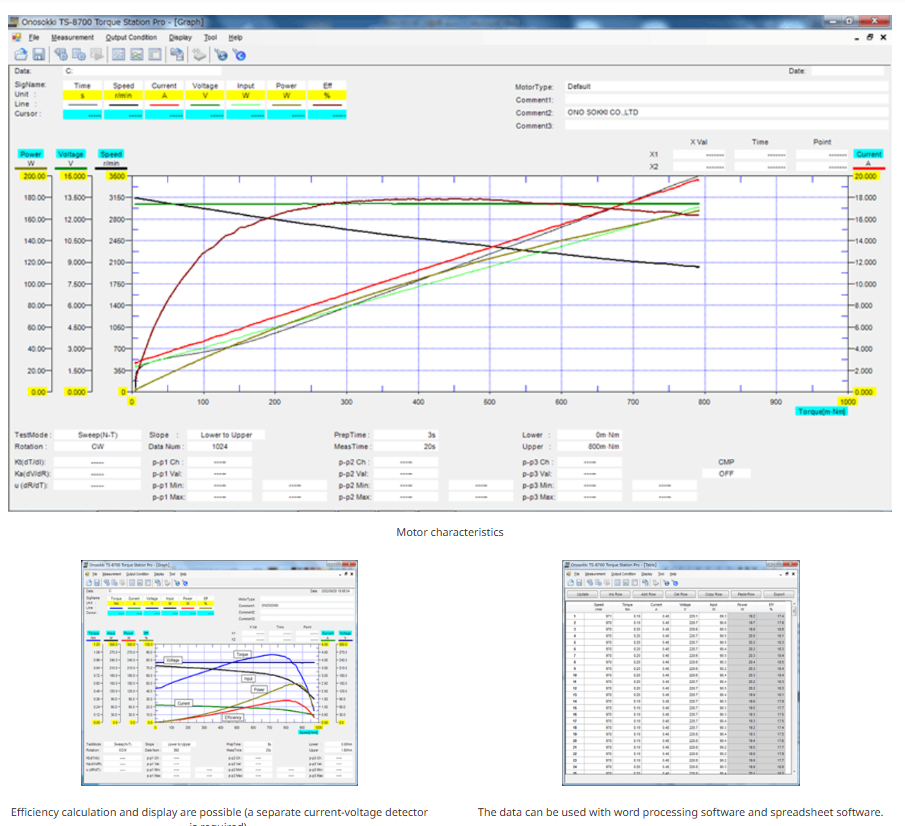Click the copy data to clipboard icon

[x=177, y=55]
